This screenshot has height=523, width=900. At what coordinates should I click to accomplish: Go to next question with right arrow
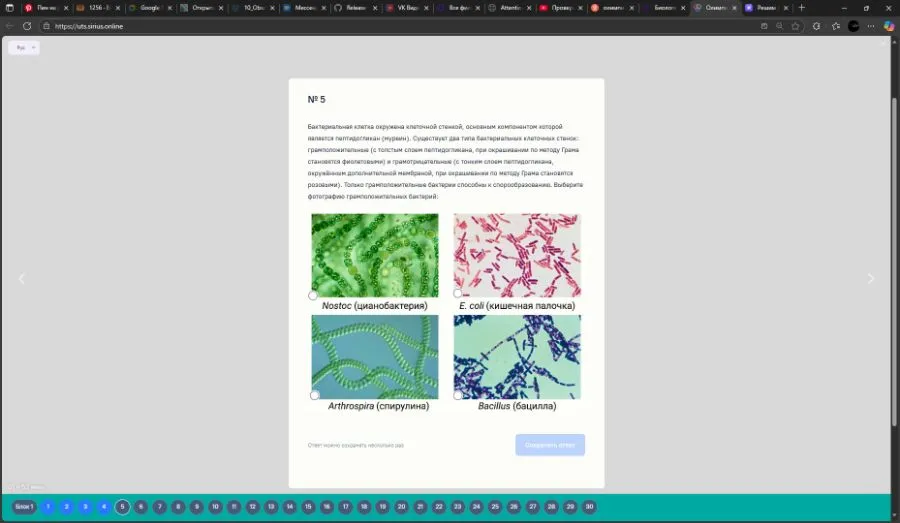pos(870,279)
